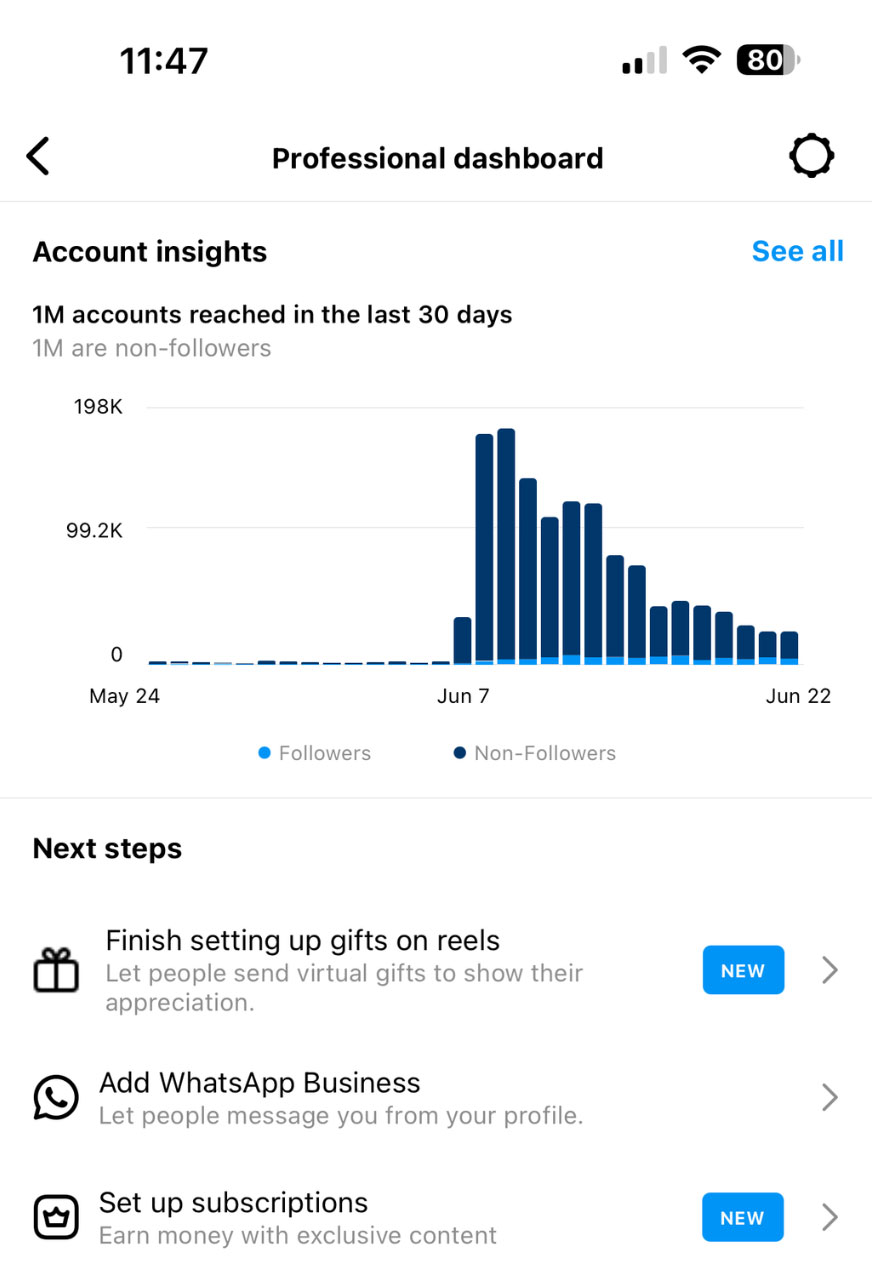The image size is (872, 1262).
Task: Tap the back arrow icon
Action: (x=38, y=157)
